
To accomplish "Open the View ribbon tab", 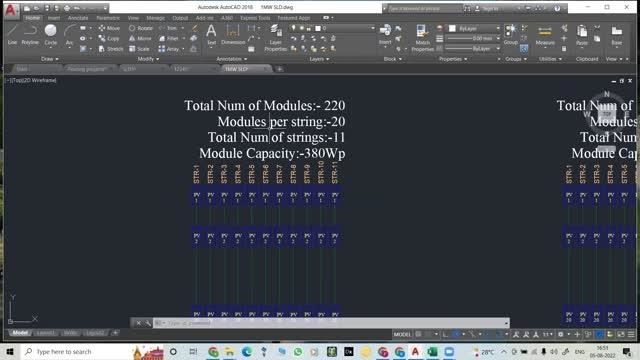I will click(x=133, y=18).
